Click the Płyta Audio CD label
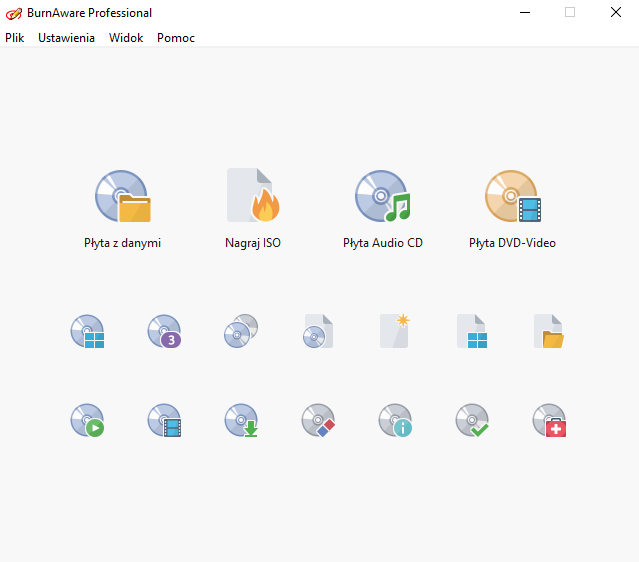The width and height of the screenshot is (639, 562). coord(383,243)
